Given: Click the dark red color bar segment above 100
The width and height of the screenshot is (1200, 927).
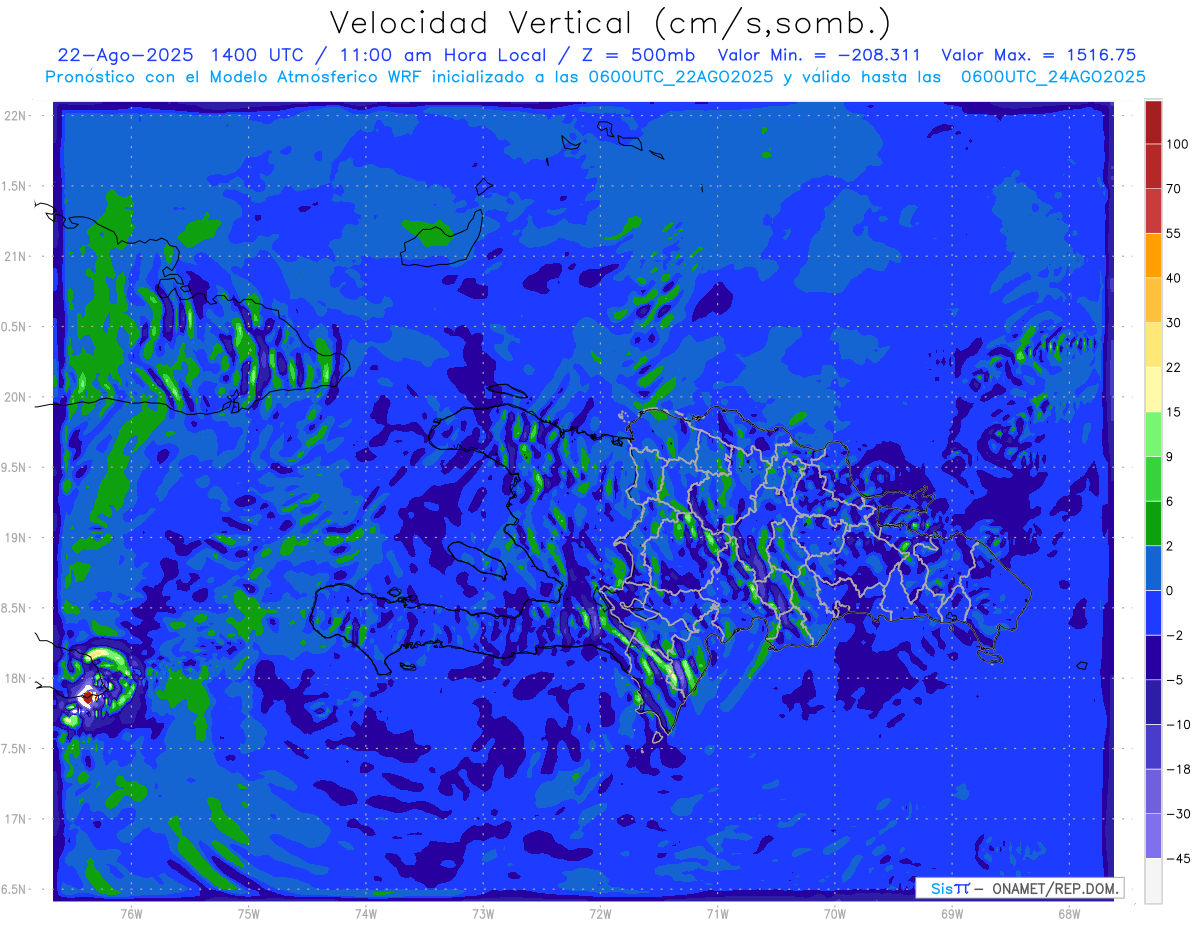Looking at the screenshot, I should (1153, 123).
